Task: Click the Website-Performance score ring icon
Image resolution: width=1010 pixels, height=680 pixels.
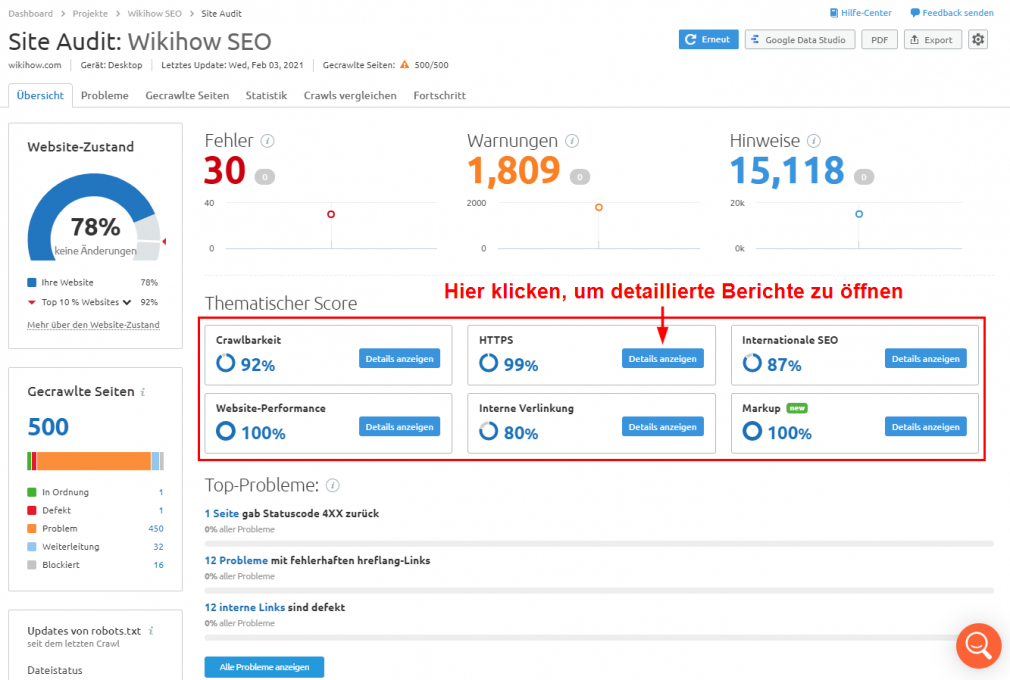Action: (x=225, y=431)
